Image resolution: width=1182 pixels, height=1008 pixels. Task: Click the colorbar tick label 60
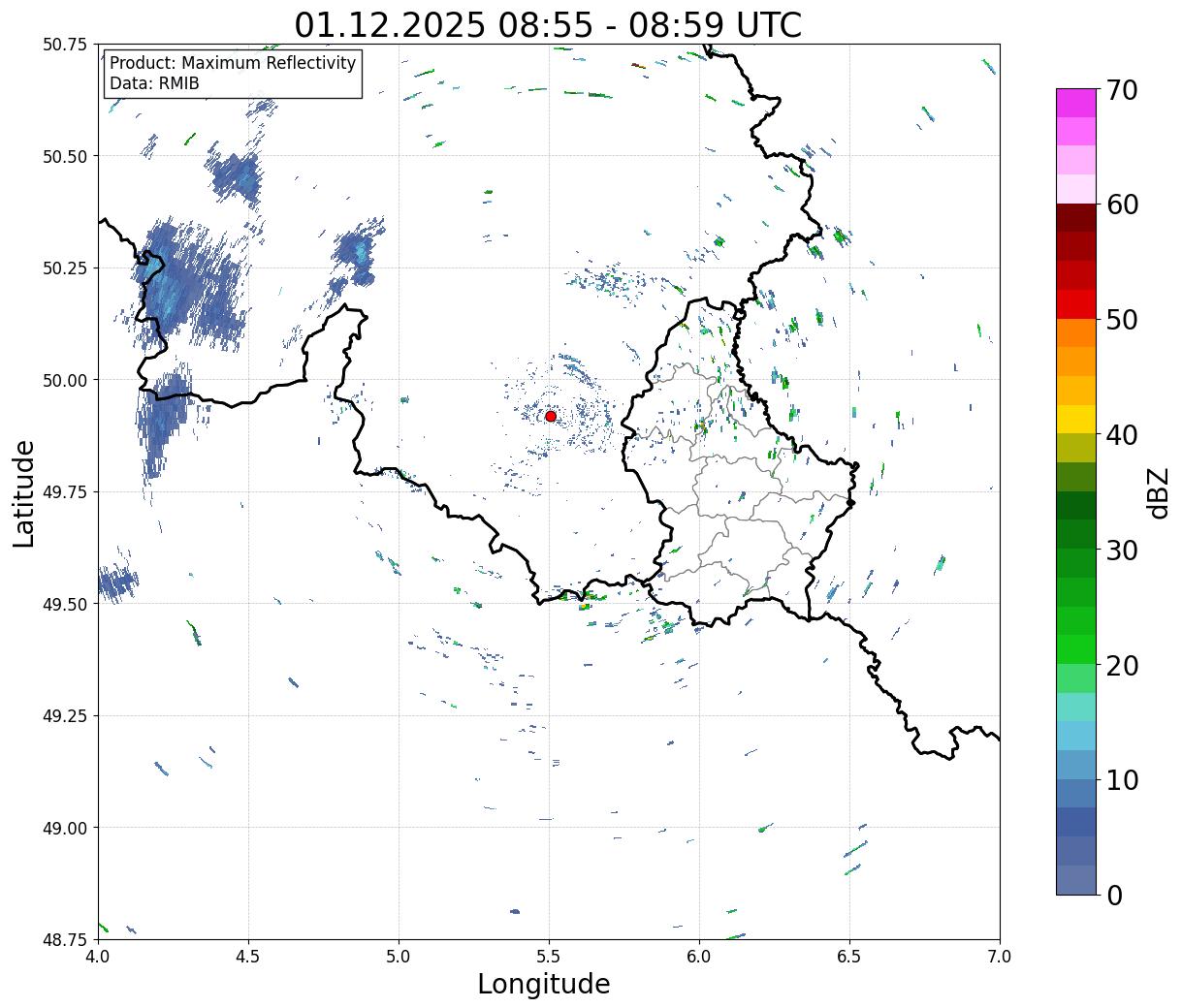point(1121,205)
